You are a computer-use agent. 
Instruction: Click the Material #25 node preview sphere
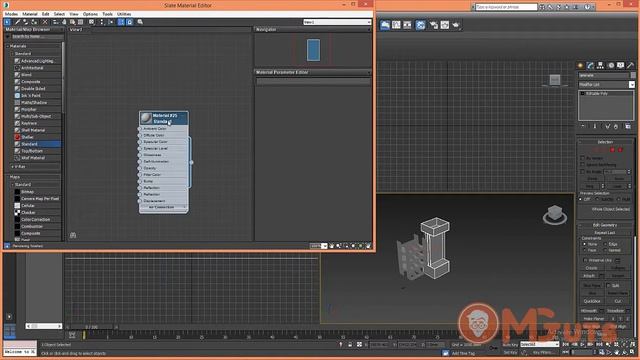[x=146, y=118]
